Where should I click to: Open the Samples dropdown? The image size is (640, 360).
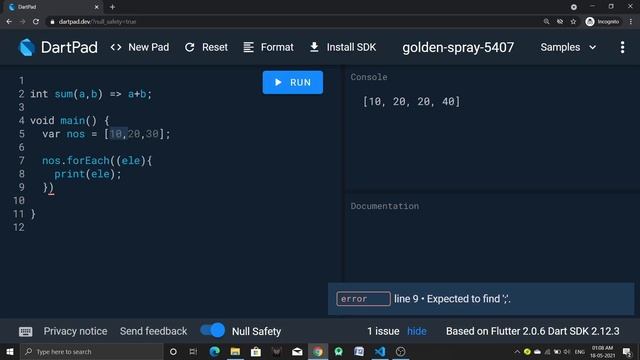click(568, 47)
